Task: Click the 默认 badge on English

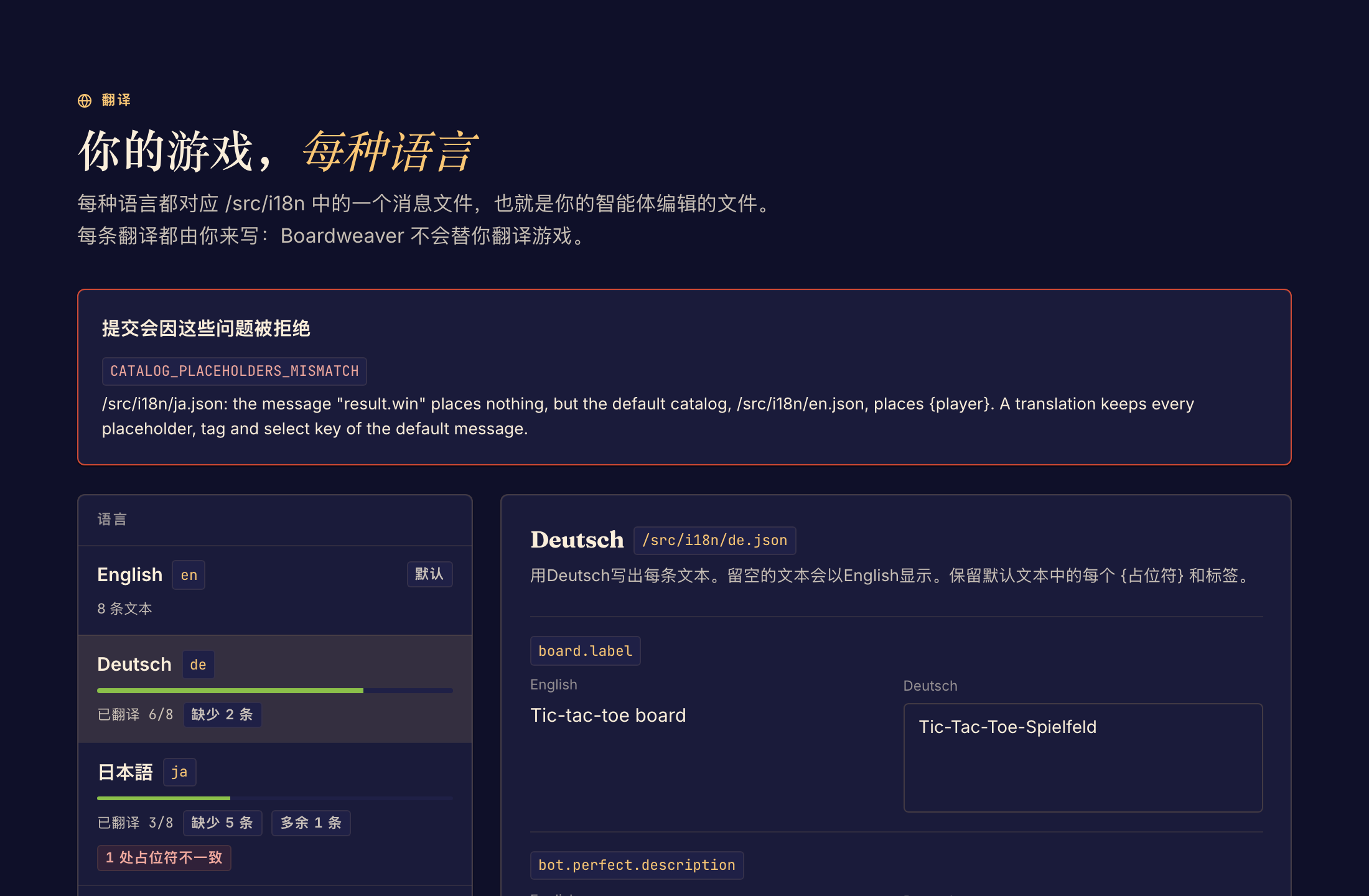Action: [x=429, y=574]
